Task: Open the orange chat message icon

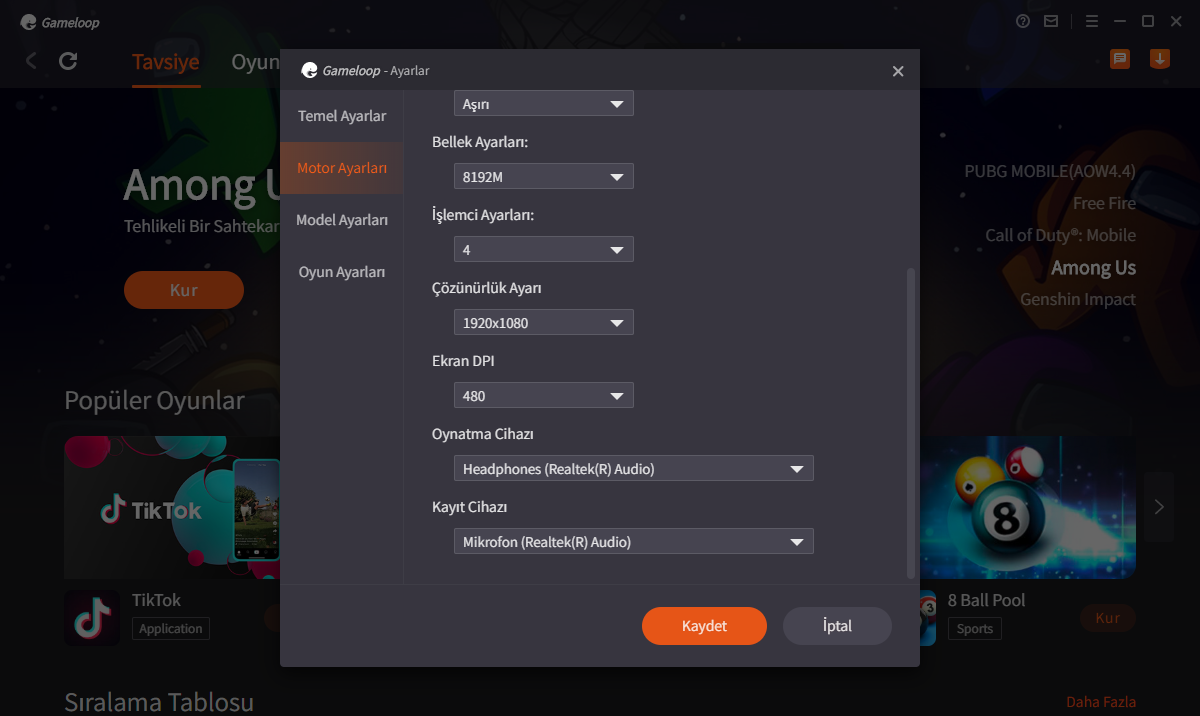Action: [1120, 59]
